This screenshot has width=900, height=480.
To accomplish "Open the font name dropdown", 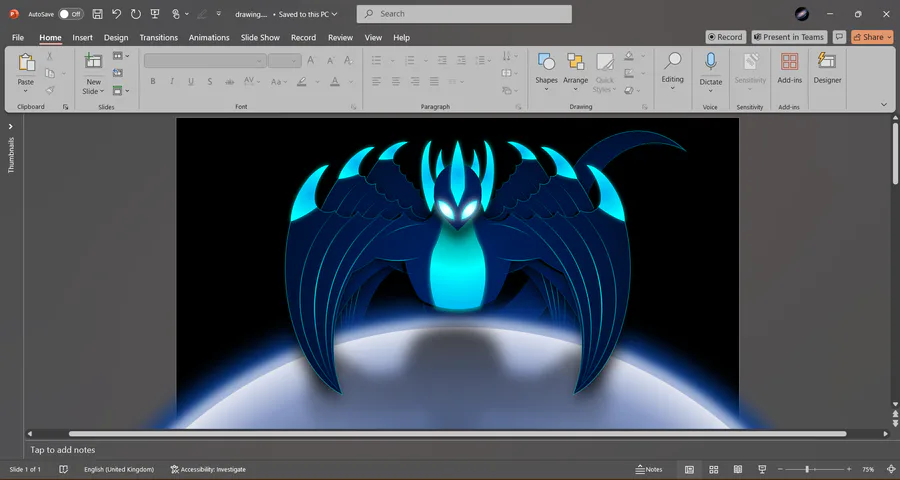I will [259, 61].
